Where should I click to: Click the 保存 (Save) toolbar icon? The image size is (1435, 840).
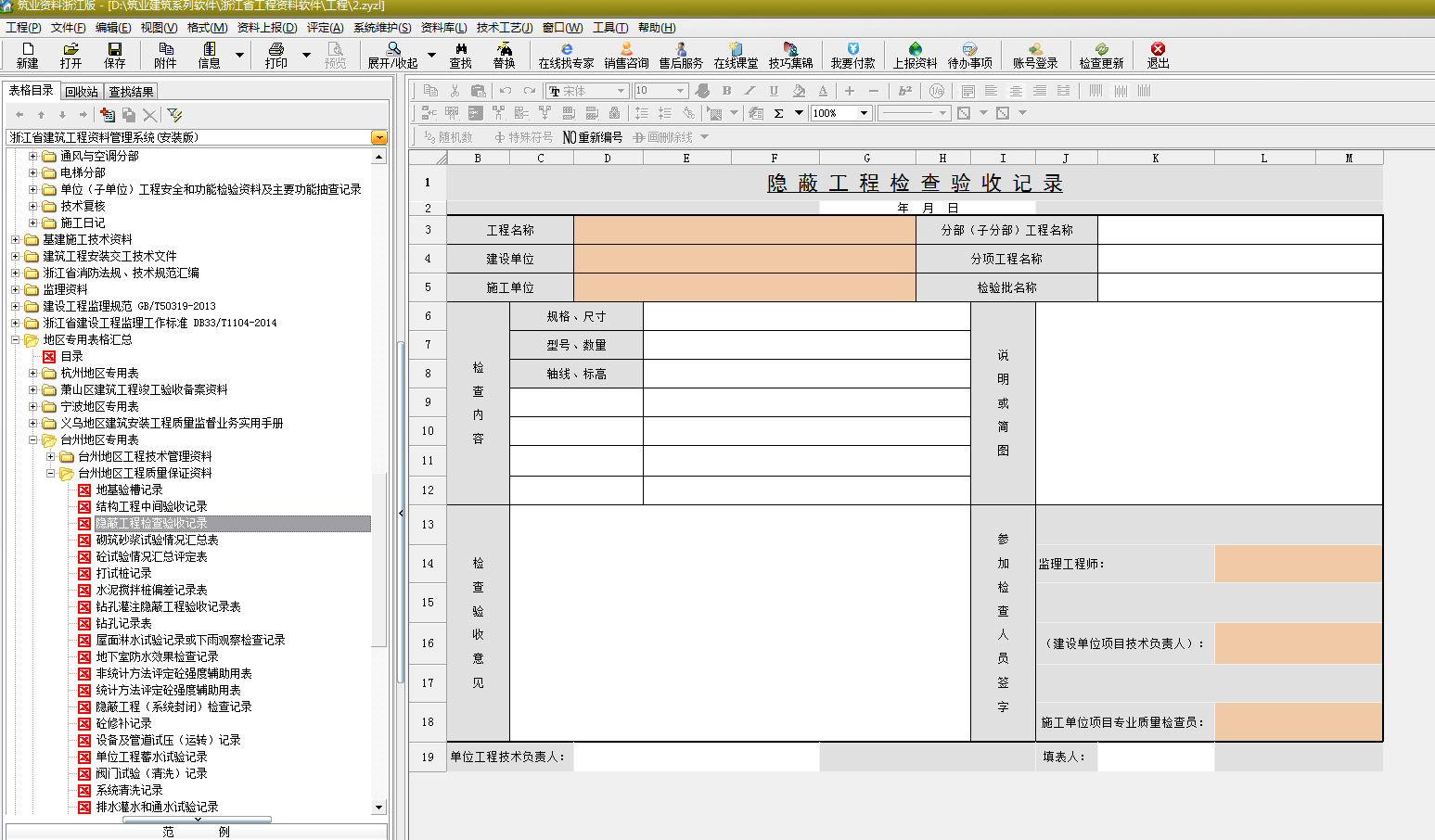(115, 55)
